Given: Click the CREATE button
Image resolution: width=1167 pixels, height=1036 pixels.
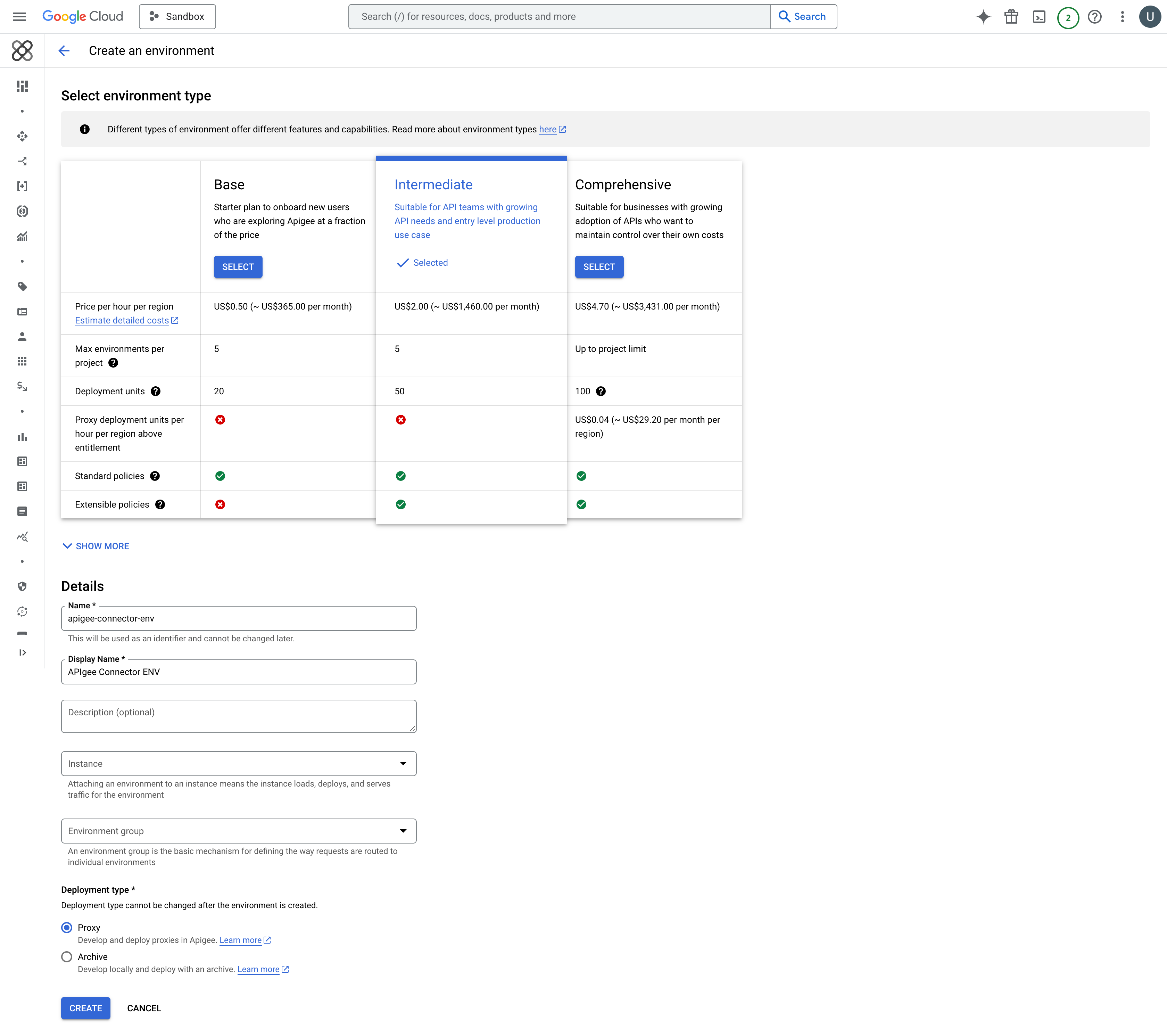Looking at the screenshot, I should (86, 1008).
